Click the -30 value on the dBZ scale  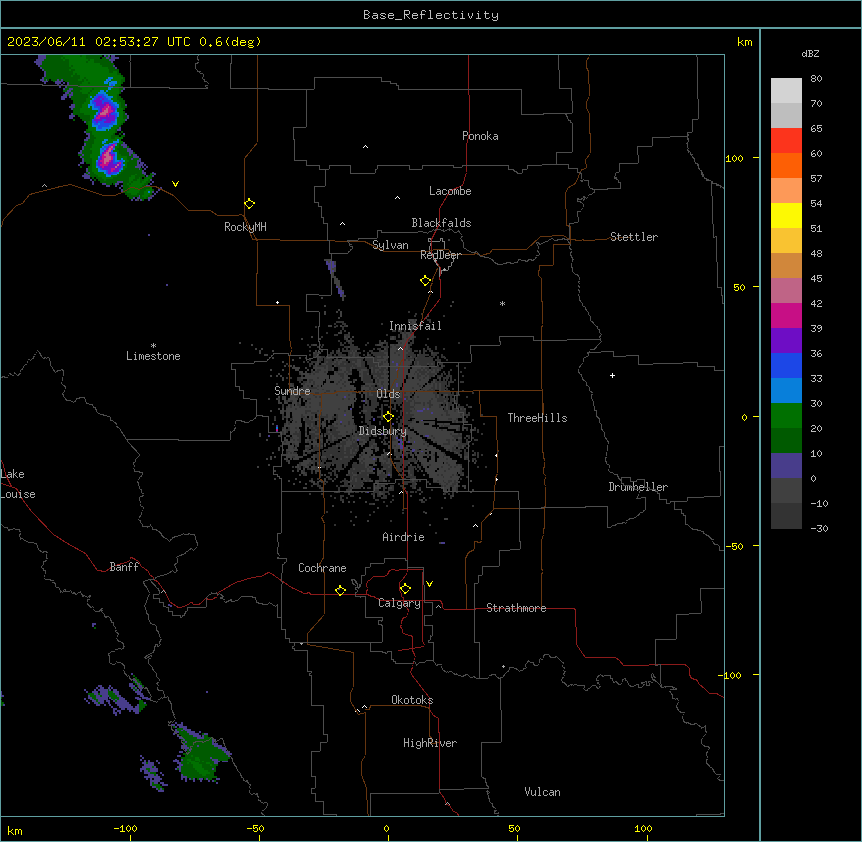click(x=819, y=528)
